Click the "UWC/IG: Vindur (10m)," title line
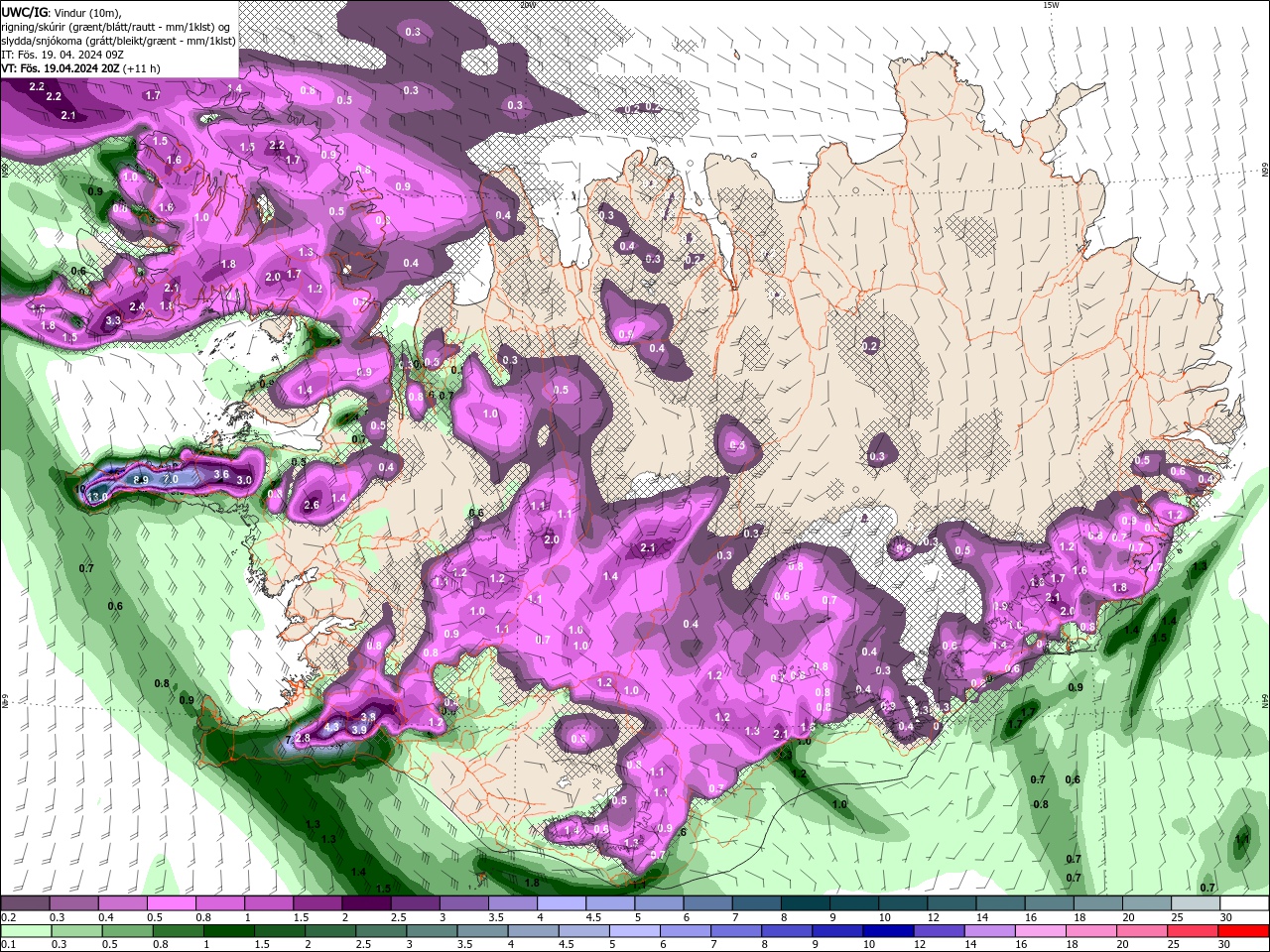The height and width of the screenshot is (952, 1270). (61, 12)
